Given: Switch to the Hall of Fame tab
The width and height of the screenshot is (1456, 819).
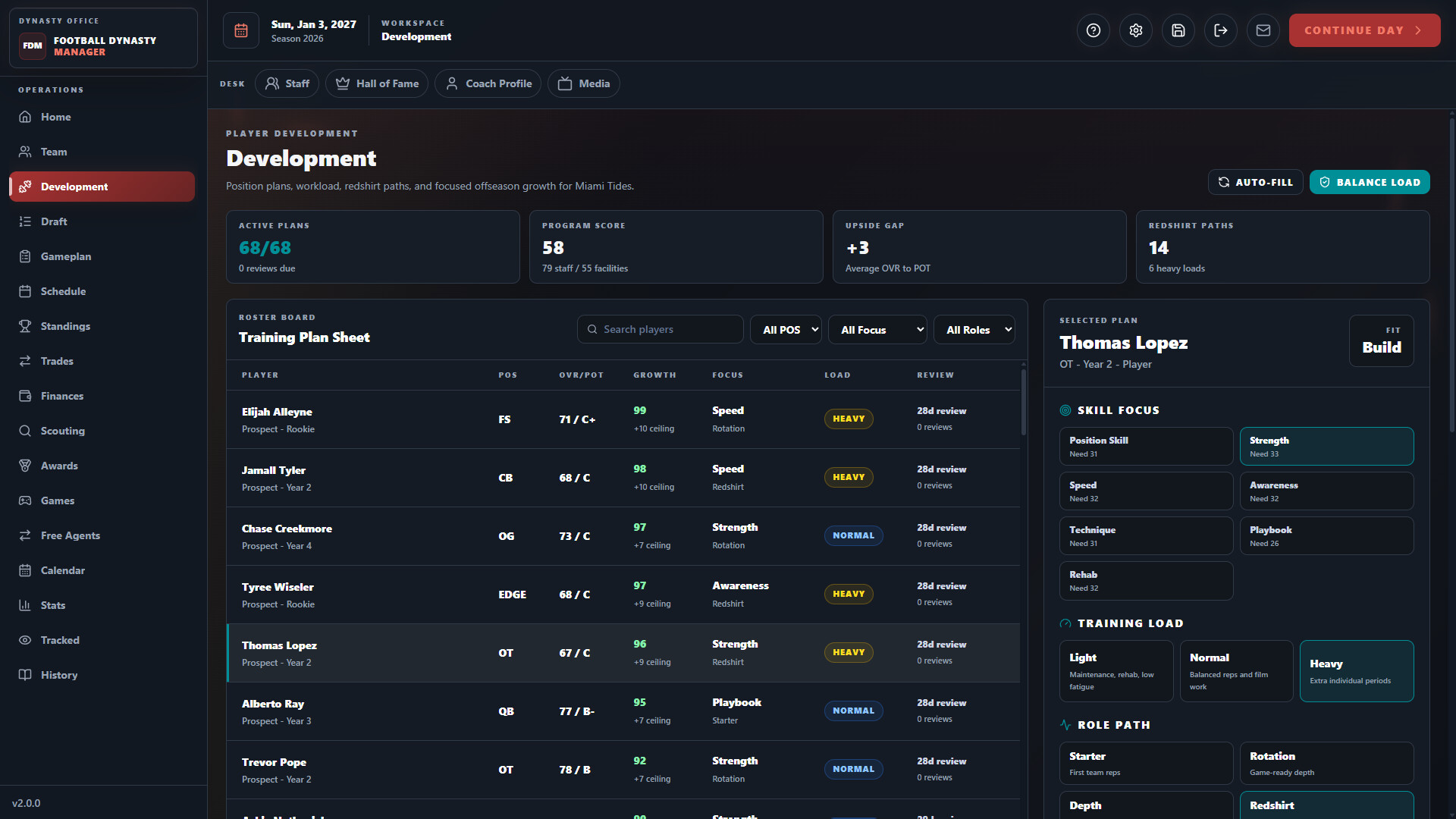Looking at the screenshot, I should [x=377, y=83].
